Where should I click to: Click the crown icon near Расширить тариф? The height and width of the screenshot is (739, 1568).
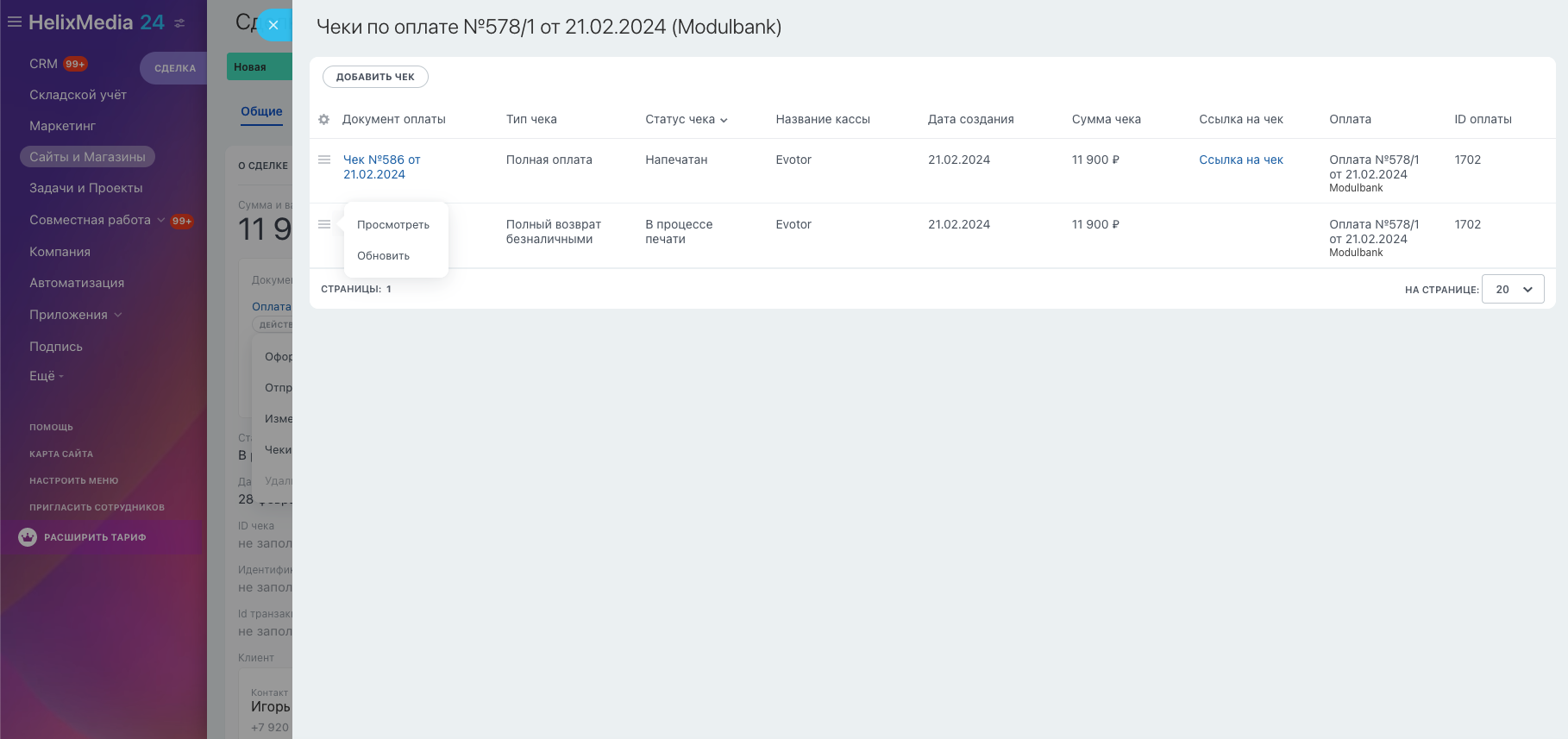[28, 537]
